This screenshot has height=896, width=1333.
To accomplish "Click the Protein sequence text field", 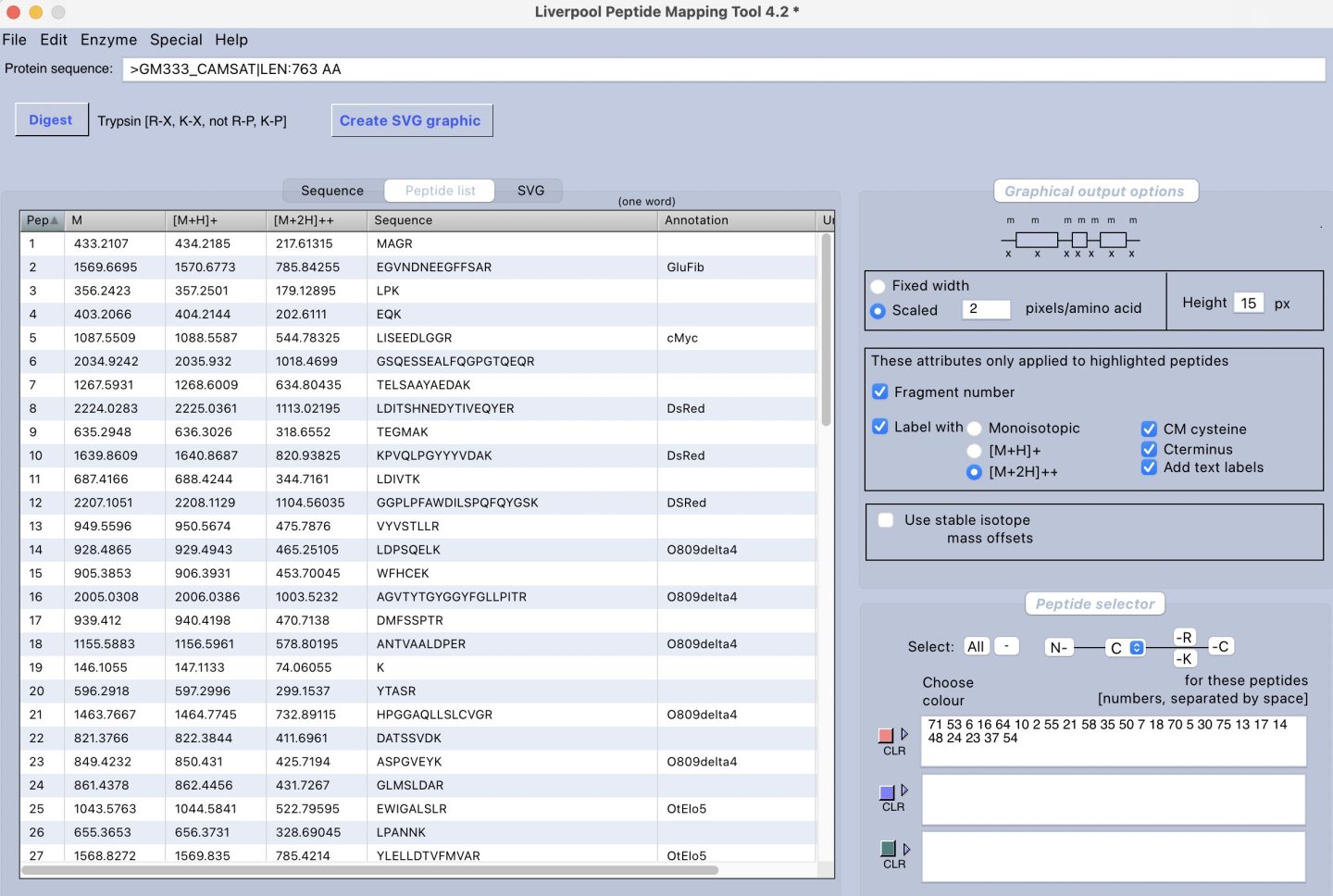I will tap(724, 69).
